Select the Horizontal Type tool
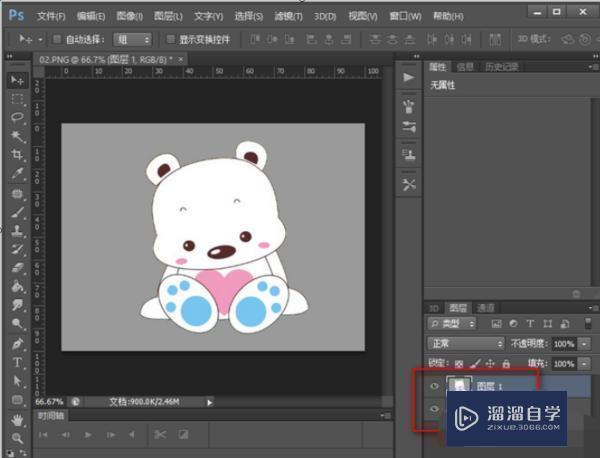This screenshot has width=600, height=458. [x=17, y=362]
